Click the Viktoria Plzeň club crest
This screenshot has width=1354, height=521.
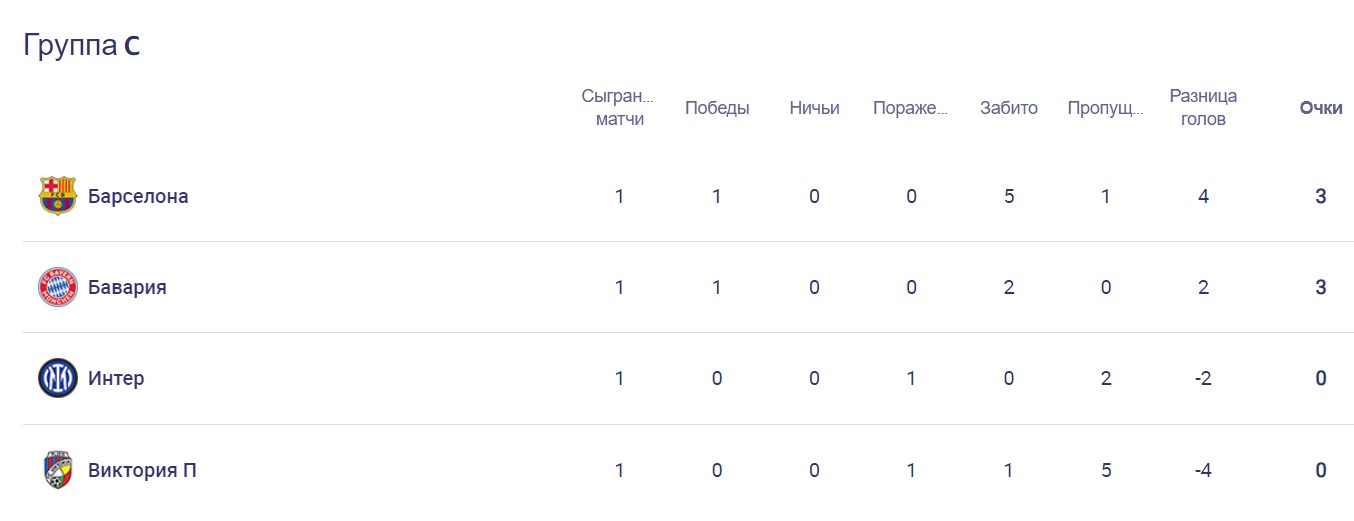tap(57, 470)
